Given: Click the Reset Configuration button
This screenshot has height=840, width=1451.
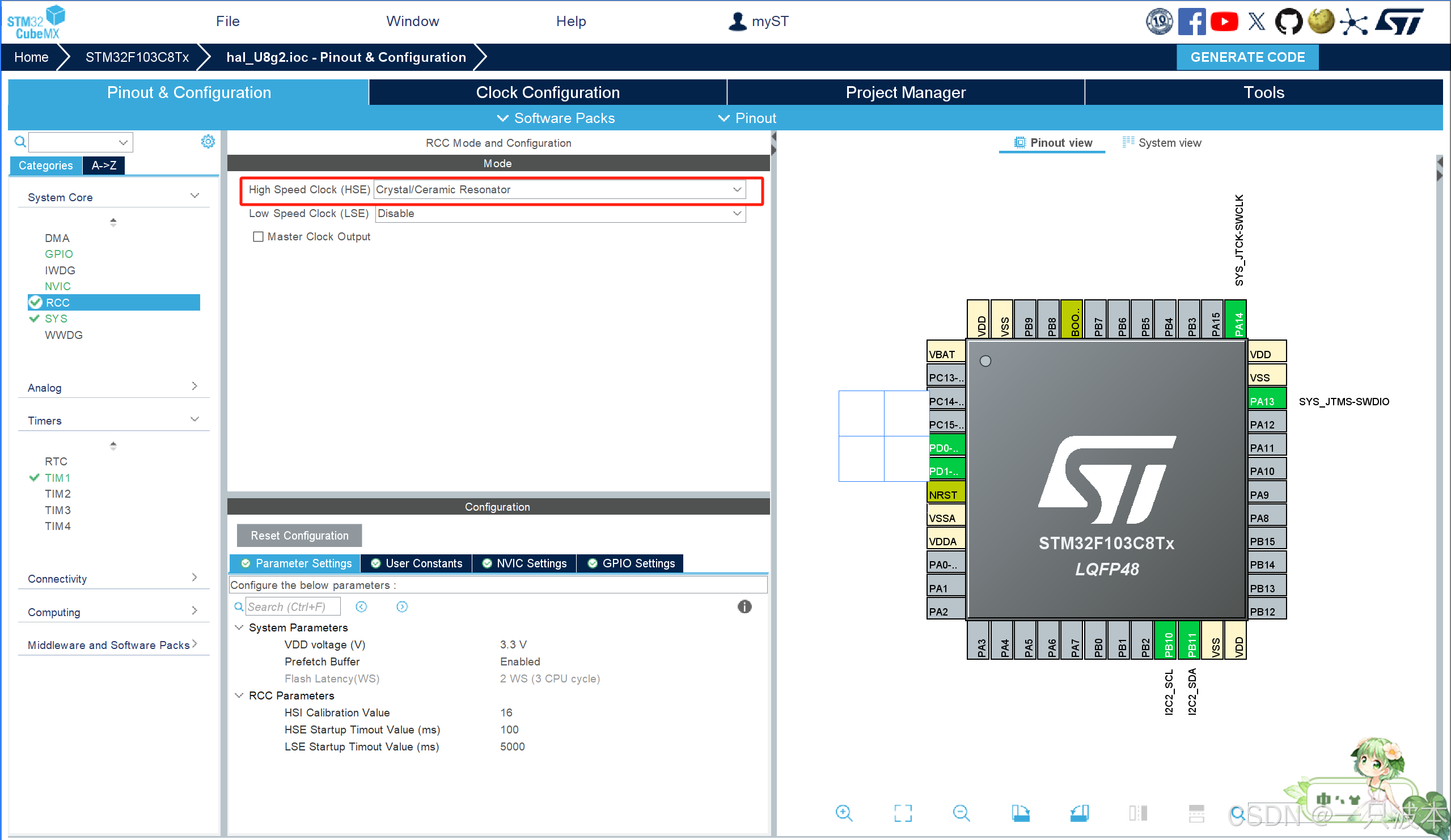Looking at the screenshot, I should click(x=299, y=535).
